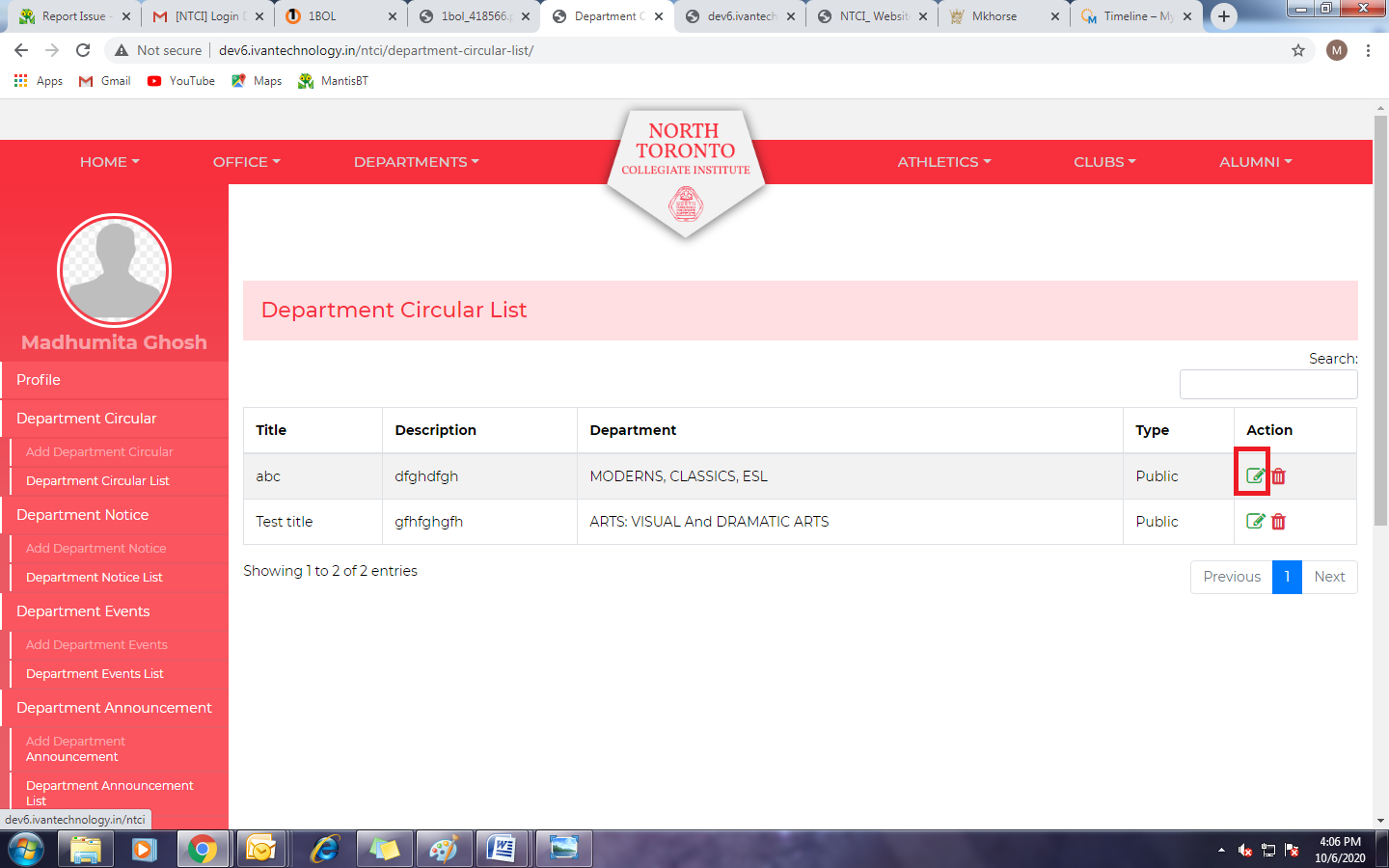Open the CLUBS dropdown menu

pyautogui.click(x=1104, y=162)
